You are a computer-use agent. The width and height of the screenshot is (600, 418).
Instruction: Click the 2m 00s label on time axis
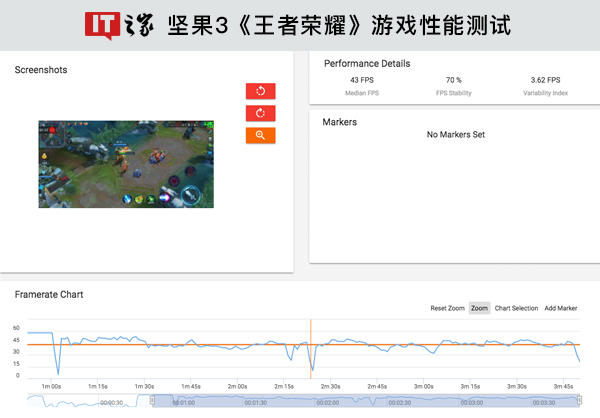pos(237,386)
